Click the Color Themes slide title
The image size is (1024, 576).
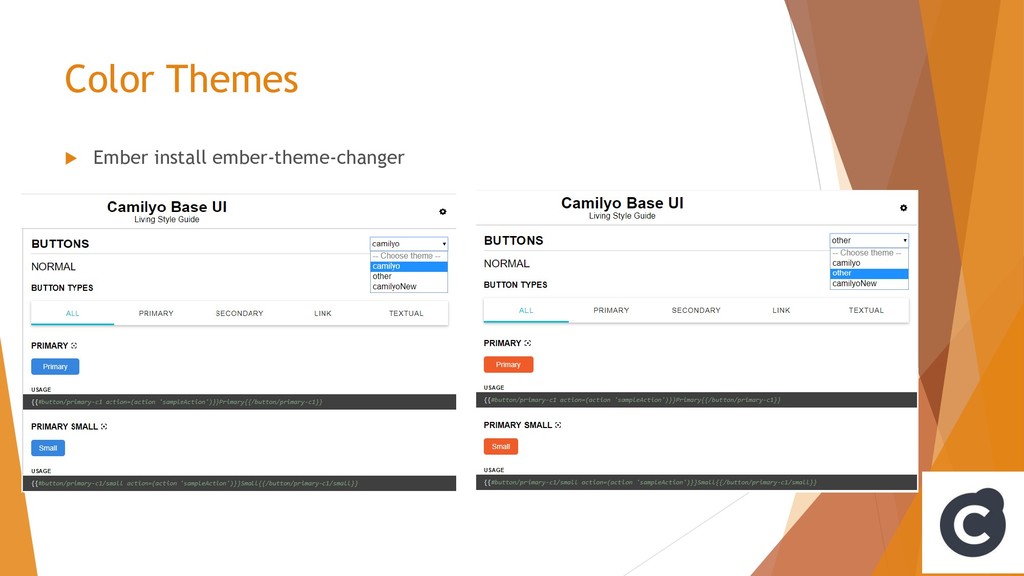click(x=181, y=79)
